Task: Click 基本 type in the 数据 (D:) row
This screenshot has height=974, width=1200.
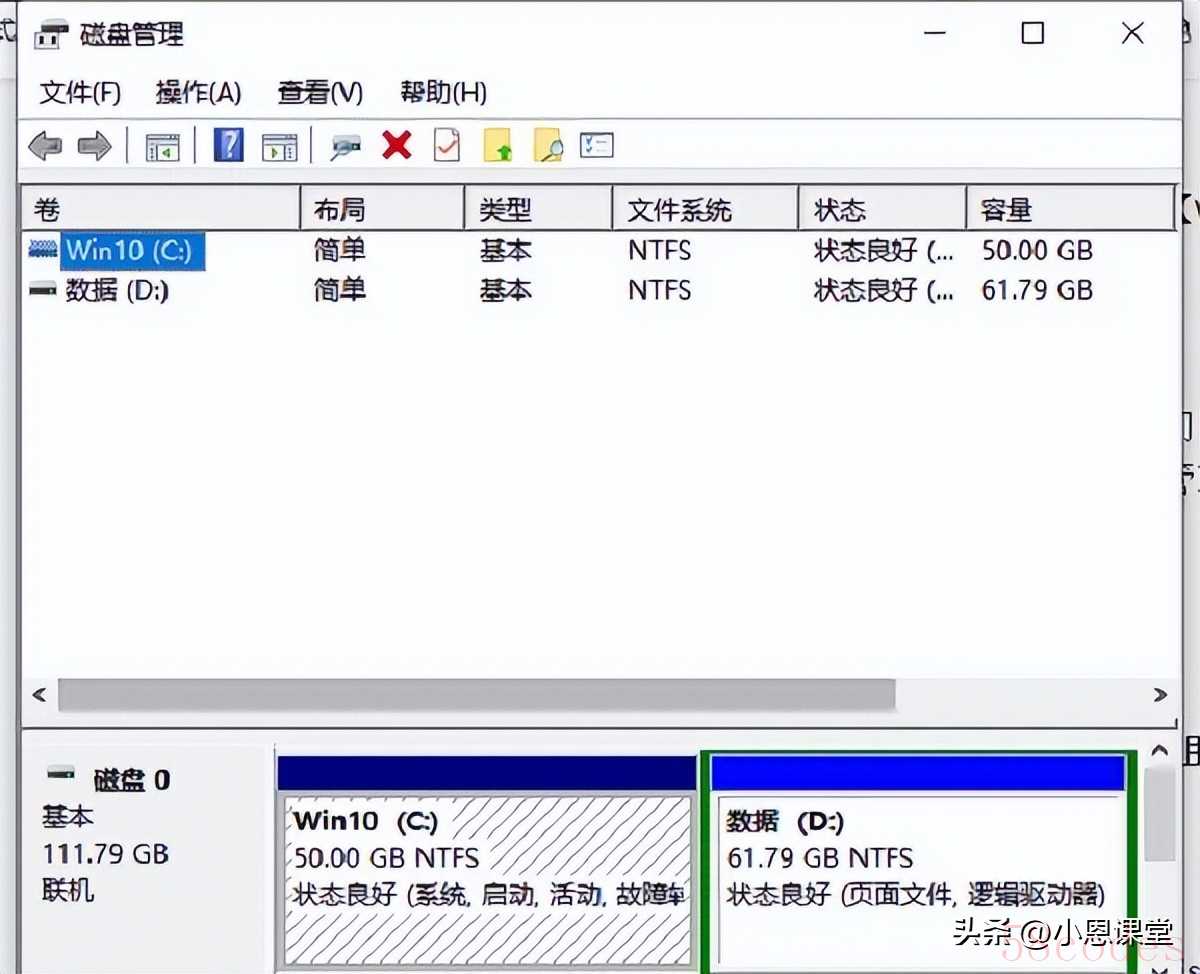Action: coord(505,291)
